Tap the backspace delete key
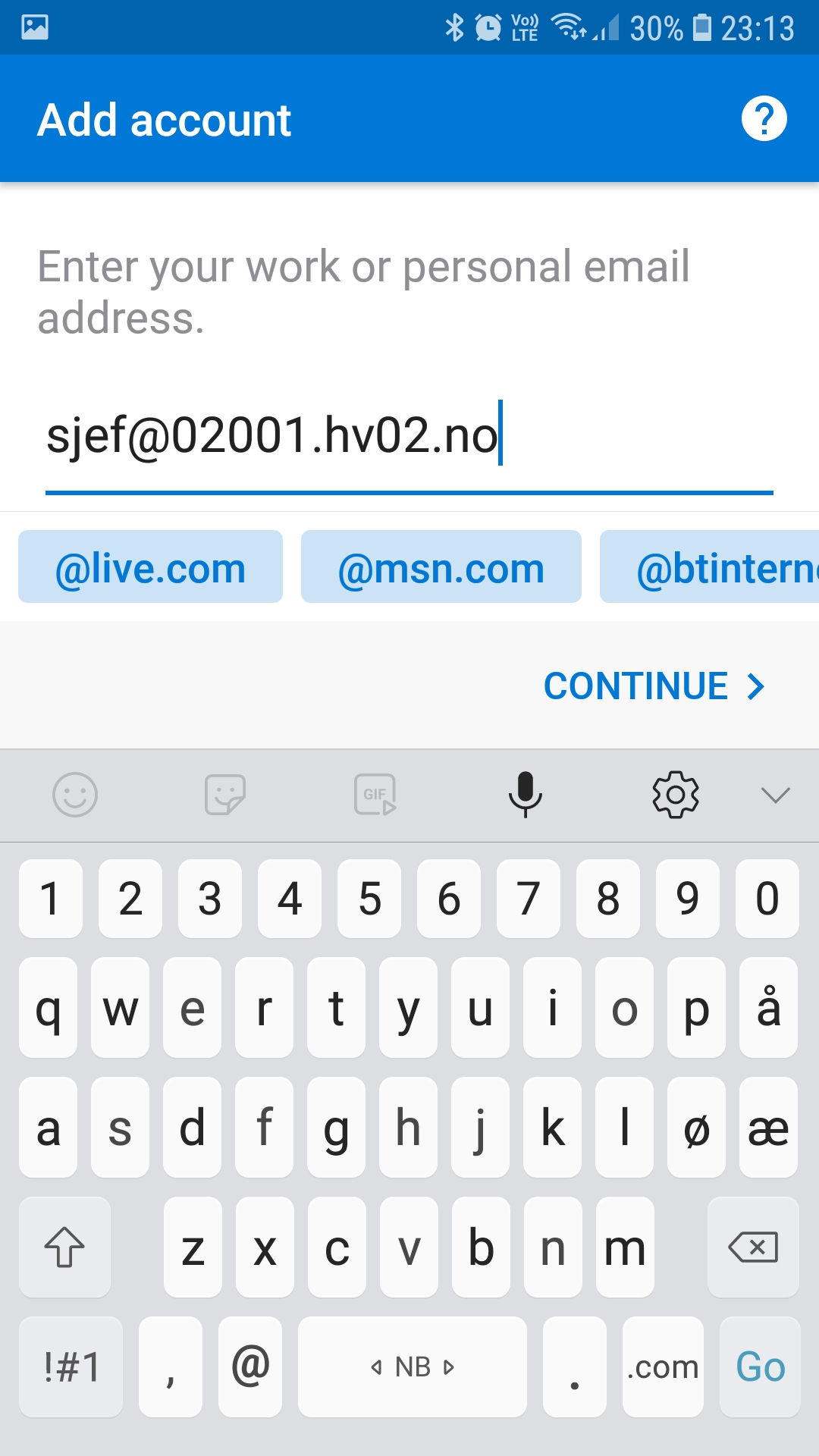 point(753,1247)
